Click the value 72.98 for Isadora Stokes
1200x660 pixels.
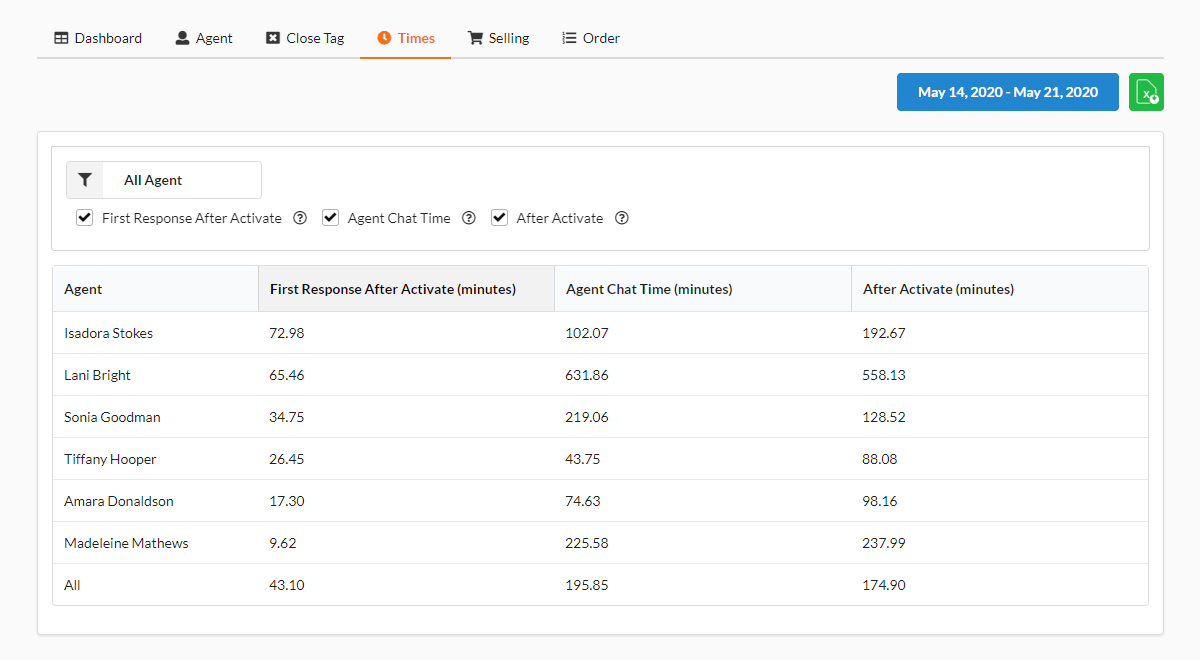(x=287, y=333)
